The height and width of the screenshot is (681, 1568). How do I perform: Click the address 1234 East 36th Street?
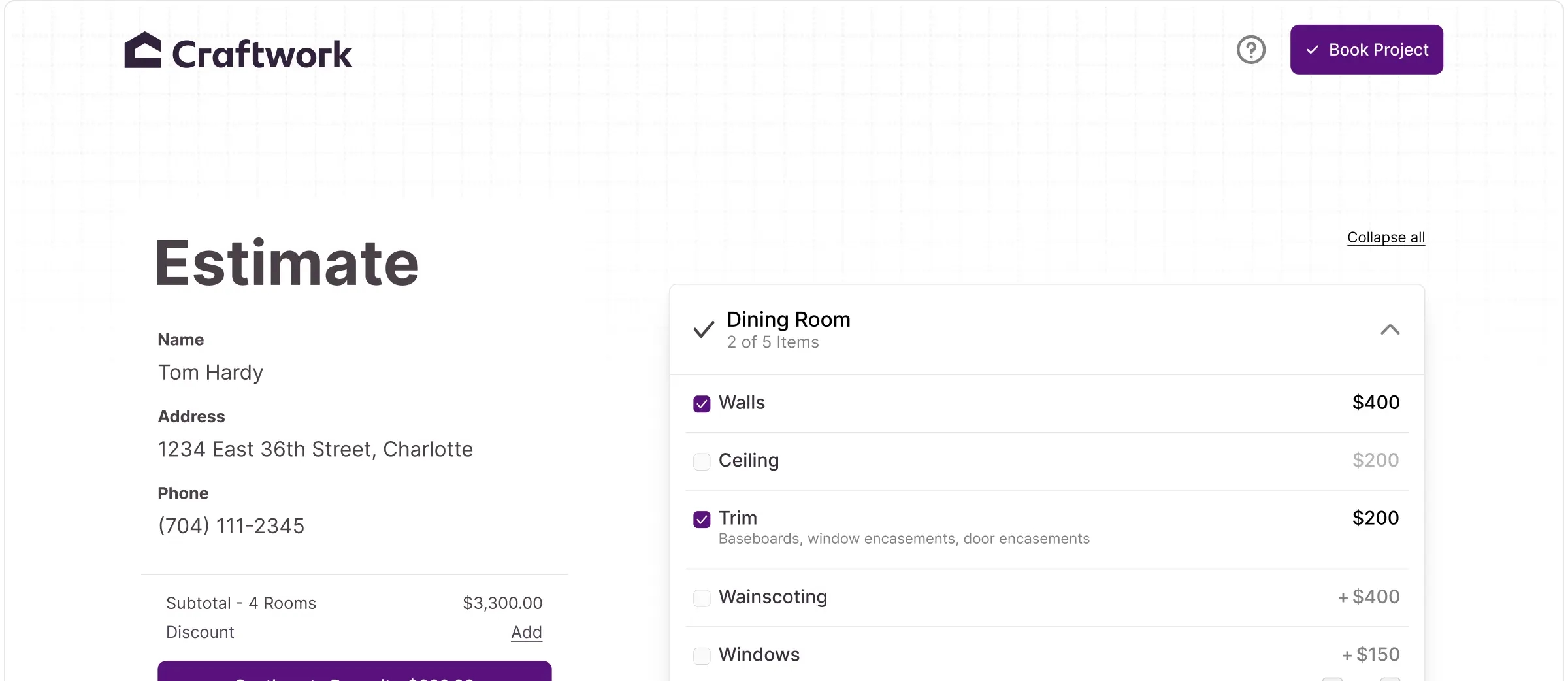tap(315, 450)
